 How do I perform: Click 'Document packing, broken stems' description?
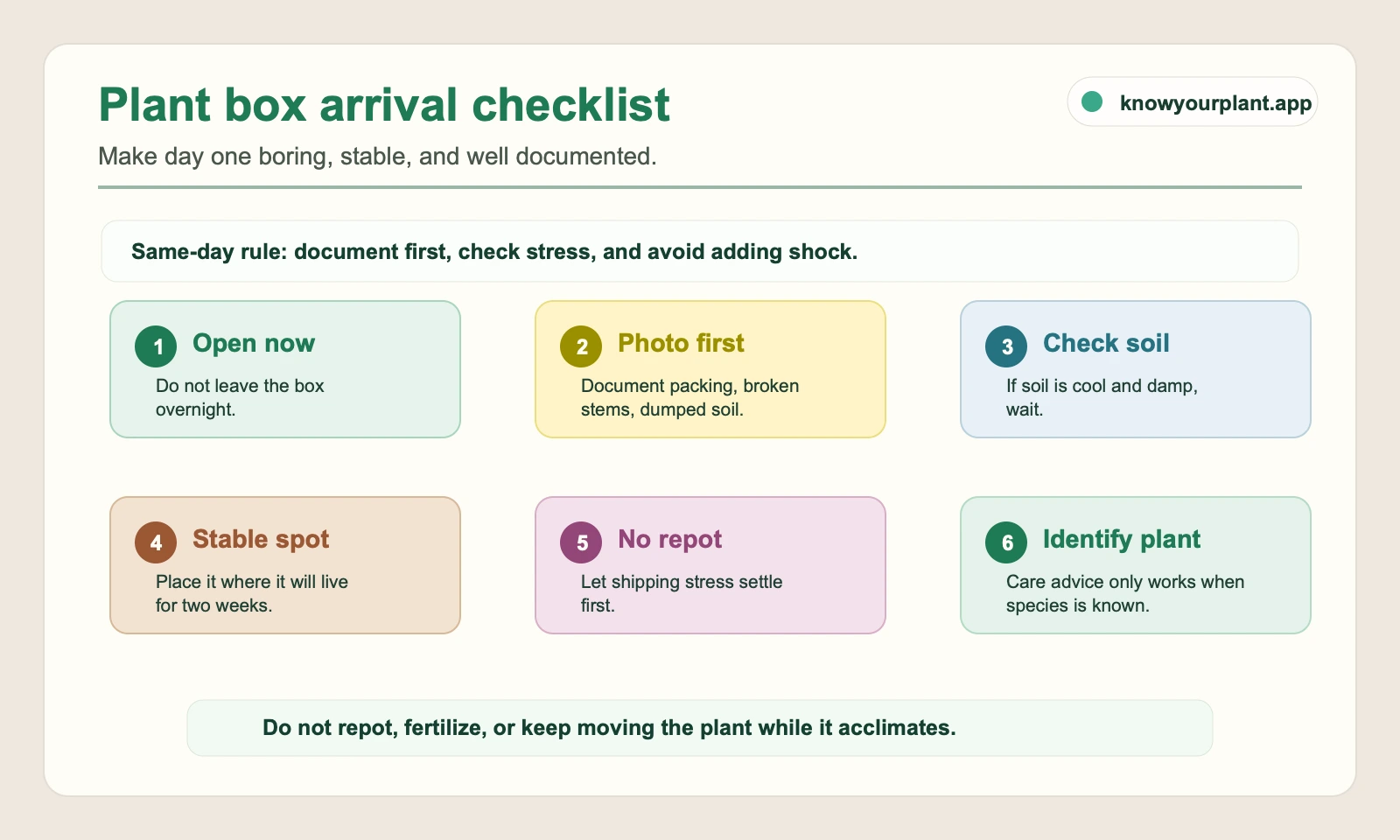pyautogui.click(x=689, y=397)
